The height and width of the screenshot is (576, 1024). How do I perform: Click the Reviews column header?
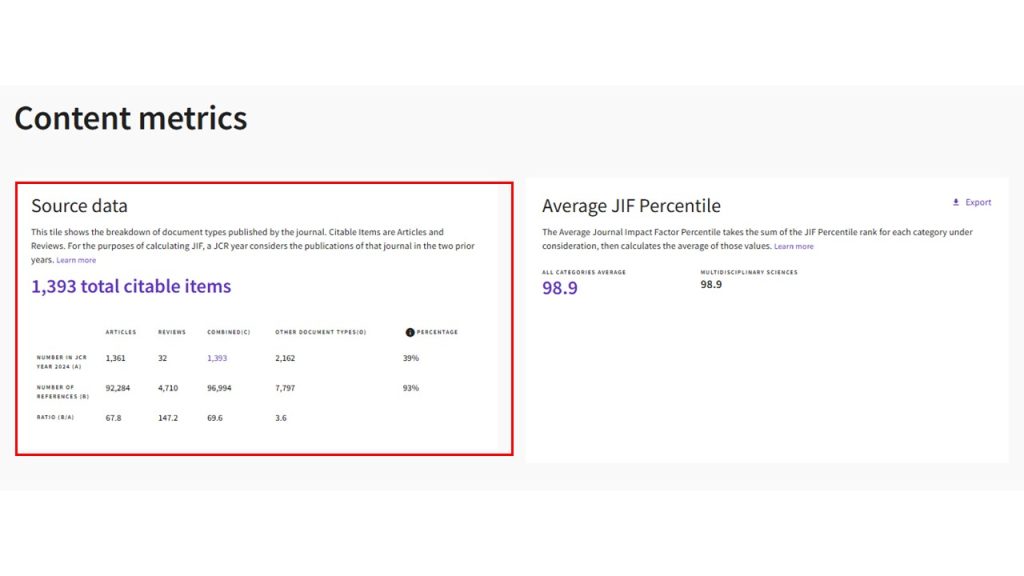172,332
